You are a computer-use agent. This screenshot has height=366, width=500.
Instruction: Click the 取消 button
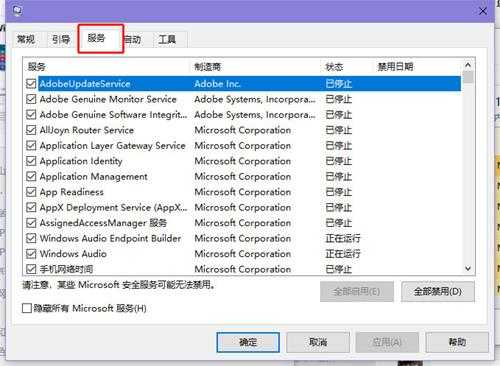point(318,342)
